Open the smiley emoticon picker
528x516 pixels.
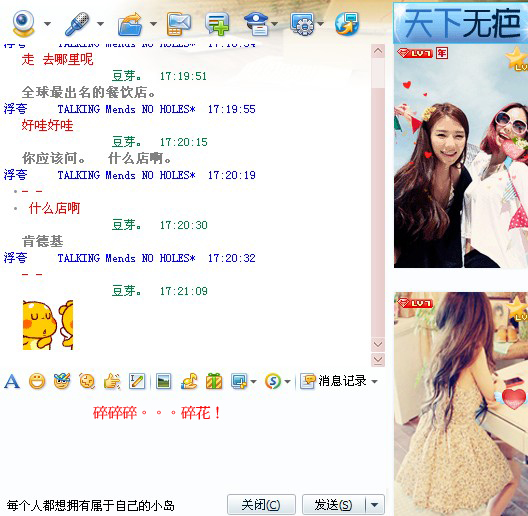37,382
